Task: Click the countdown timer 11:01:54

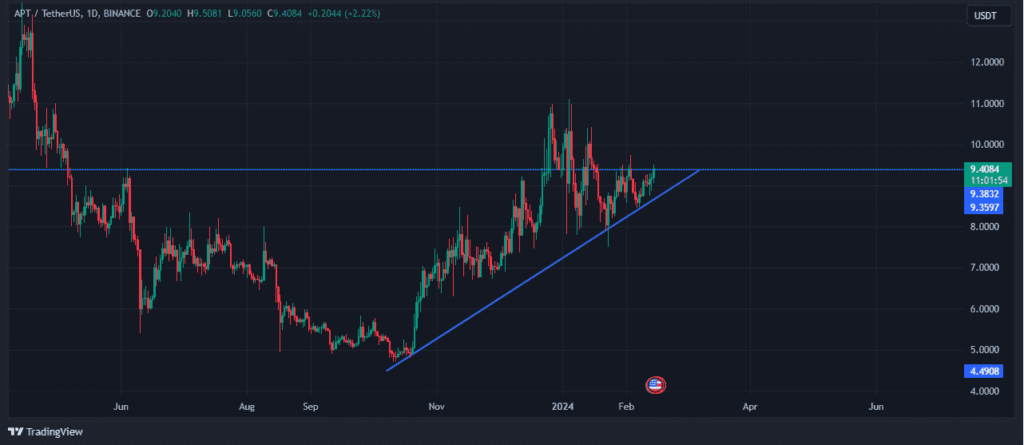Action: 987,180
